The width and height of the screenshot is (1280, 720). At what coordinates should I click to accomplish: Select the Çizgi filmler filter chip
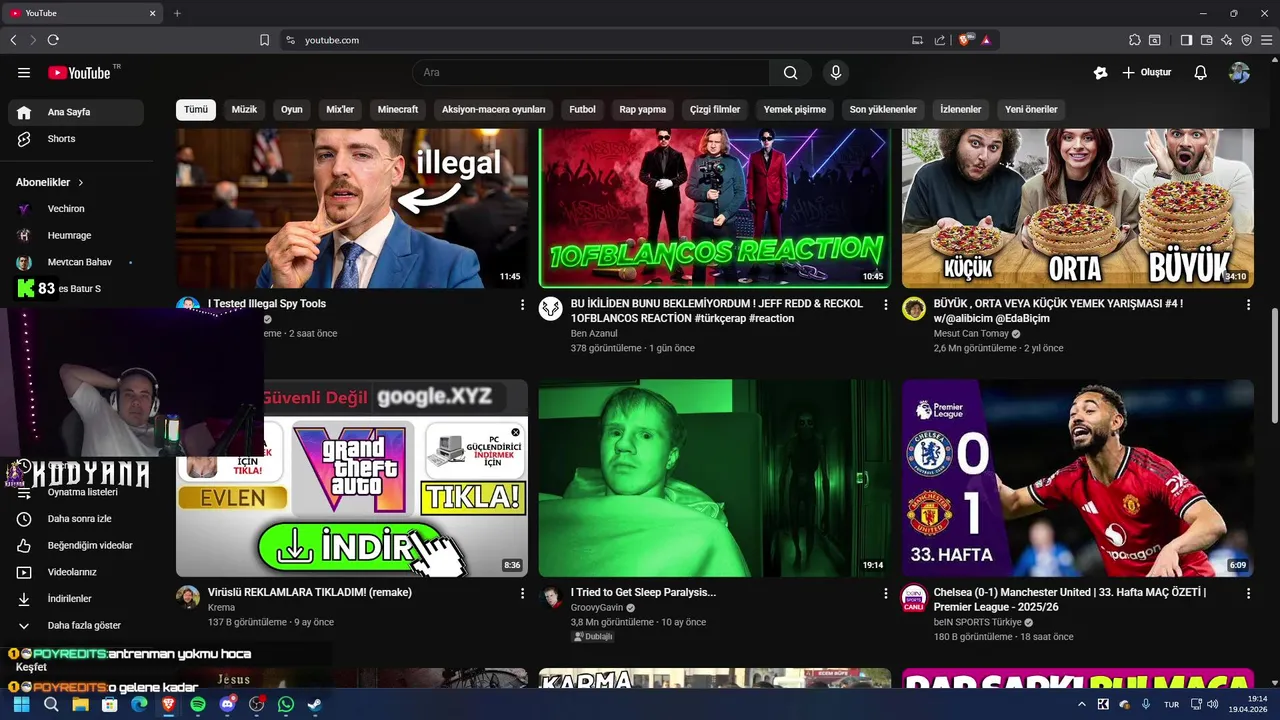[715, 109]
